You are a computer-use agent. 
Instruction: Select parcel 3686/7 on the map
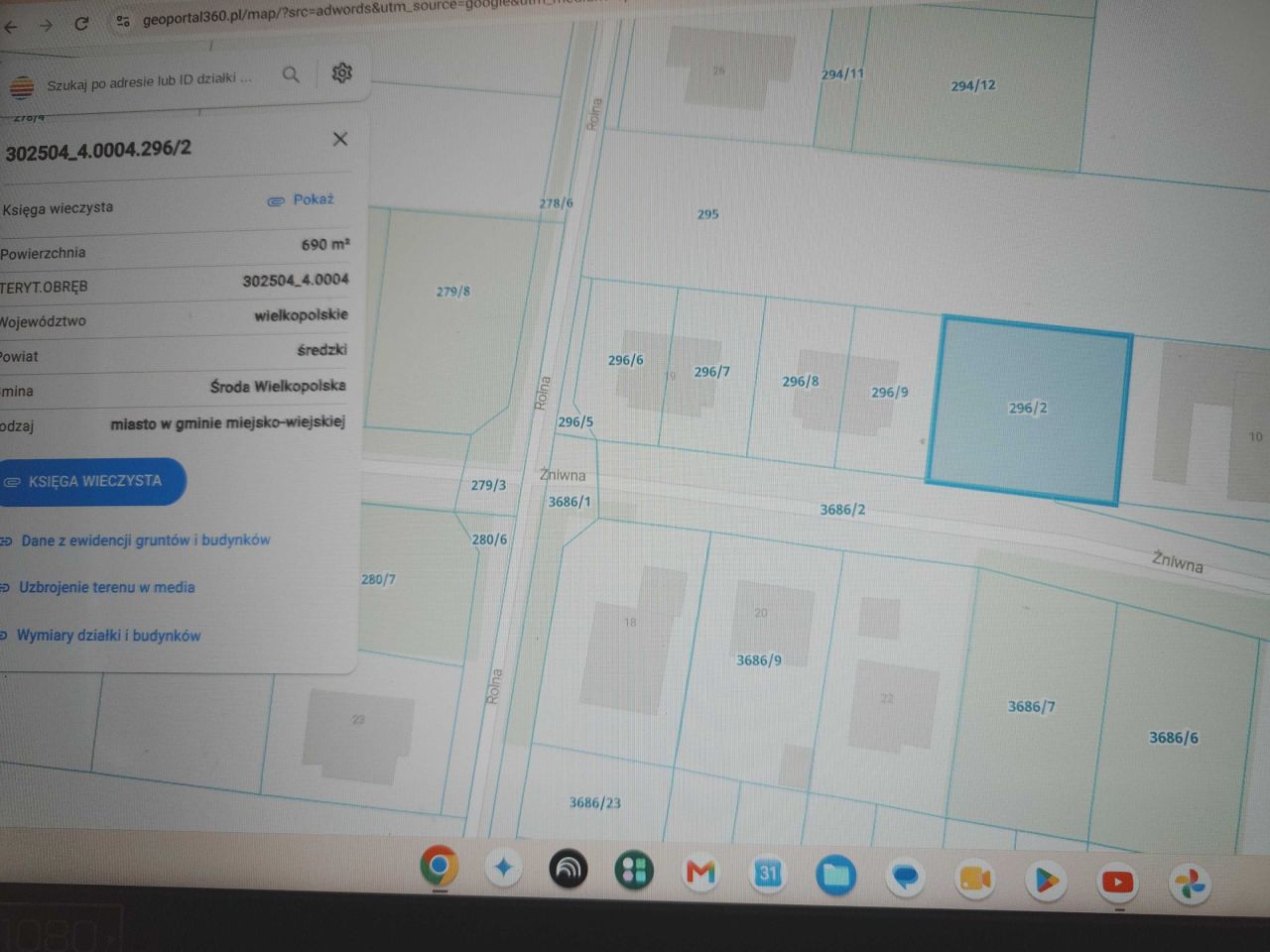1034,704
